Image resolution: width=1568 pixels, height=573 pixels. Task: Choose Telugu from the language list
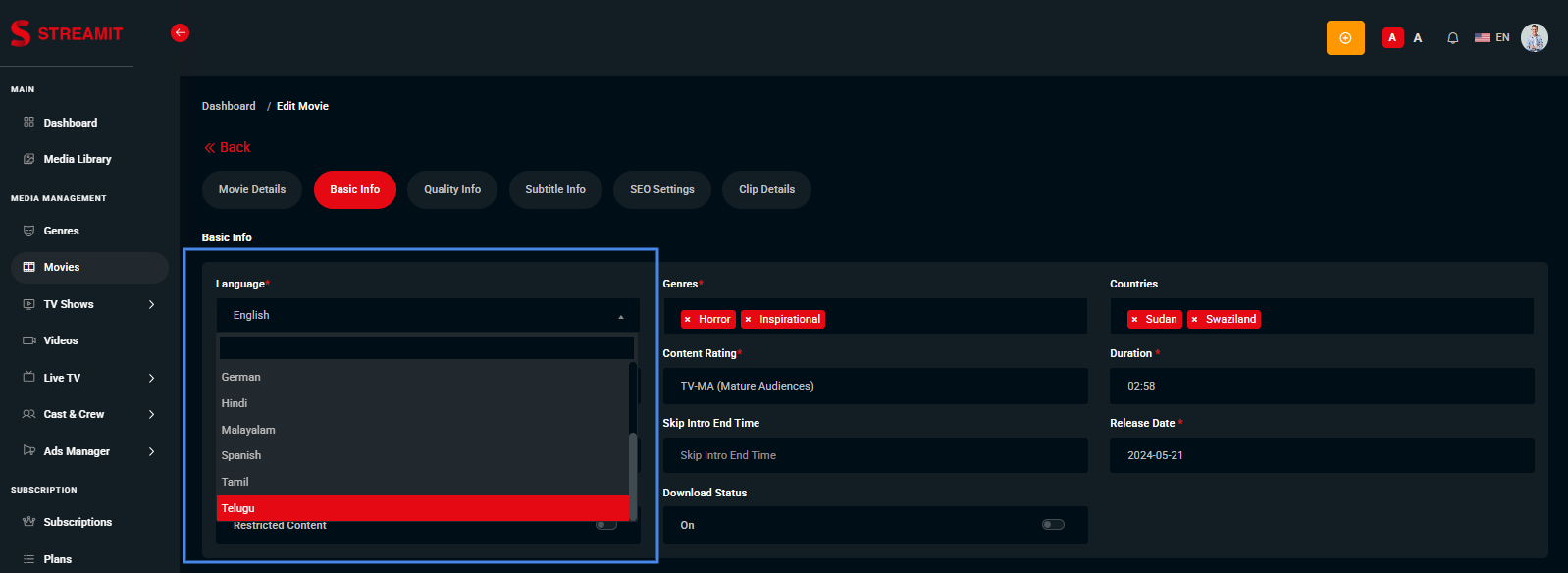point(422,508)
